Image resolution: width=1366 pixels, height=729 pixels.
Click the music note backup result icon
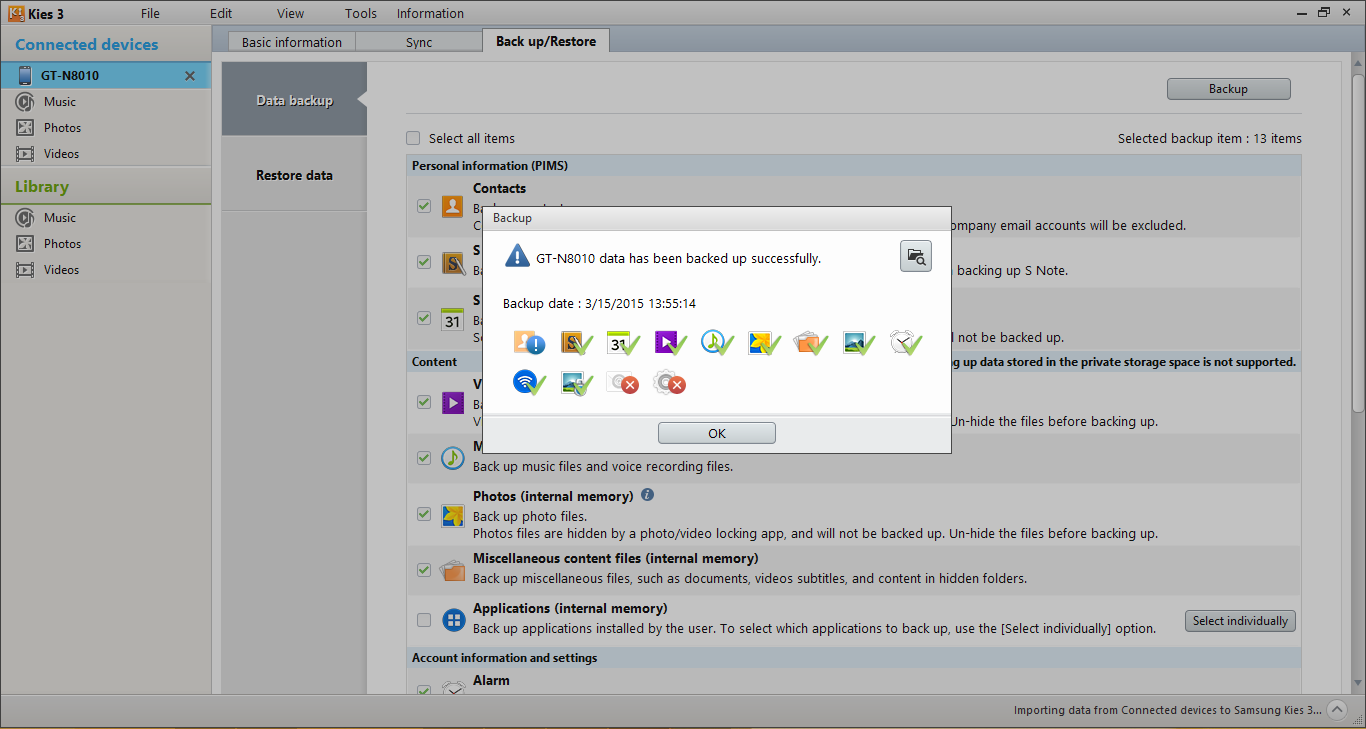tap(717, 343)
